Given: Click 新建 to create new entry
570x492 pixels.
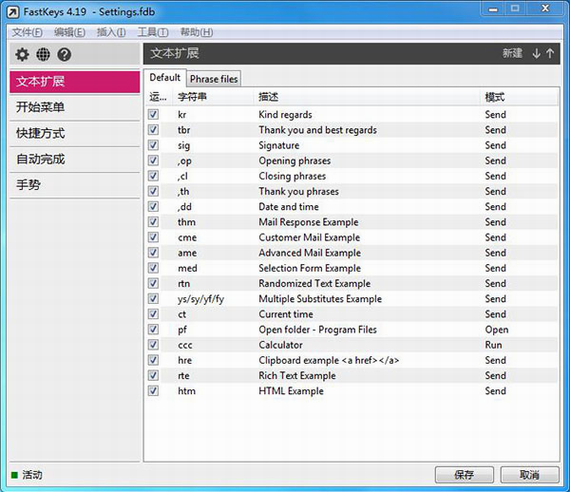Looking at the screenshot, I should [x=513, y=53].
